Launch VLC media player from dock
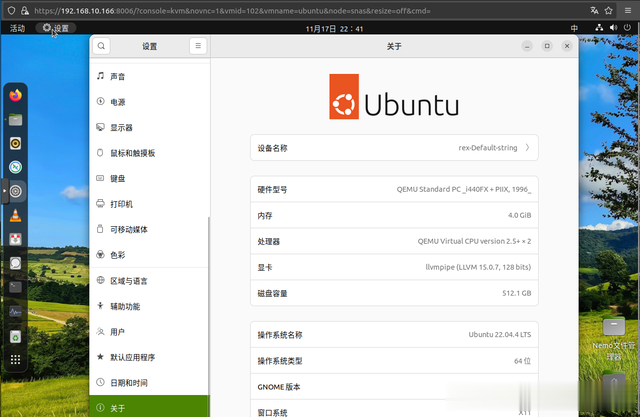640x417 pixels. pos(16,215)
